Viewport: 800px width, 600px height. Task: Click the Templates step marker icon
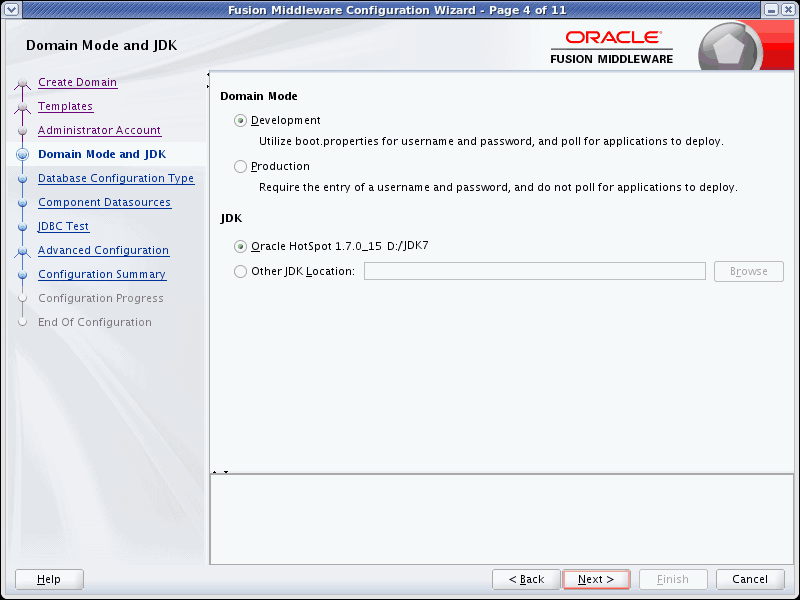click(22, 107)
